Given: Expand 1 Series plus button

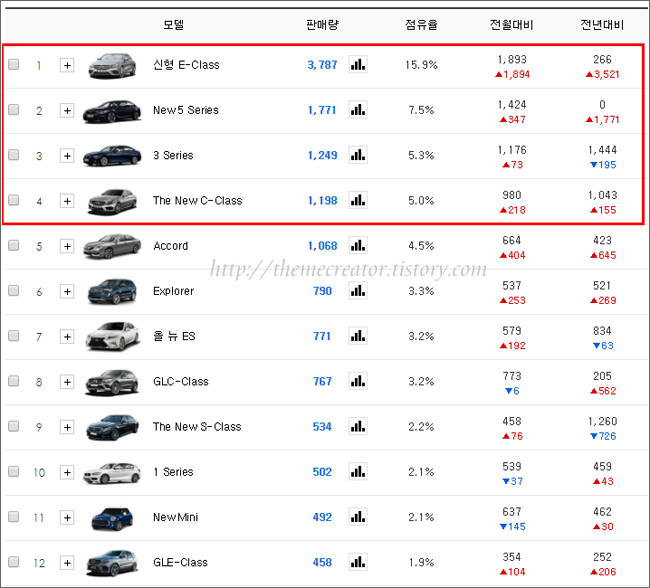Looking at the screenshot, I should pos(67,472).
